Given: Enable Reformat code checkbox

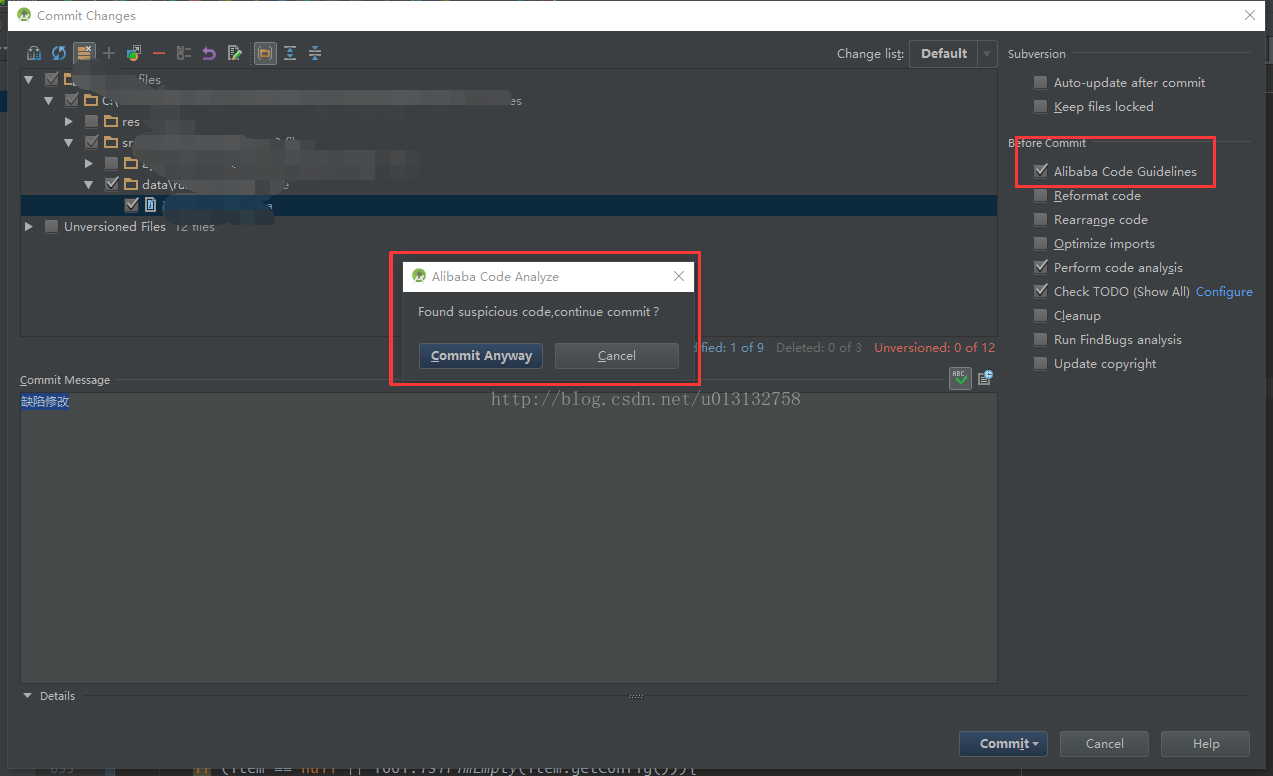Looking at the screenshot, I should coord(1041,195).
